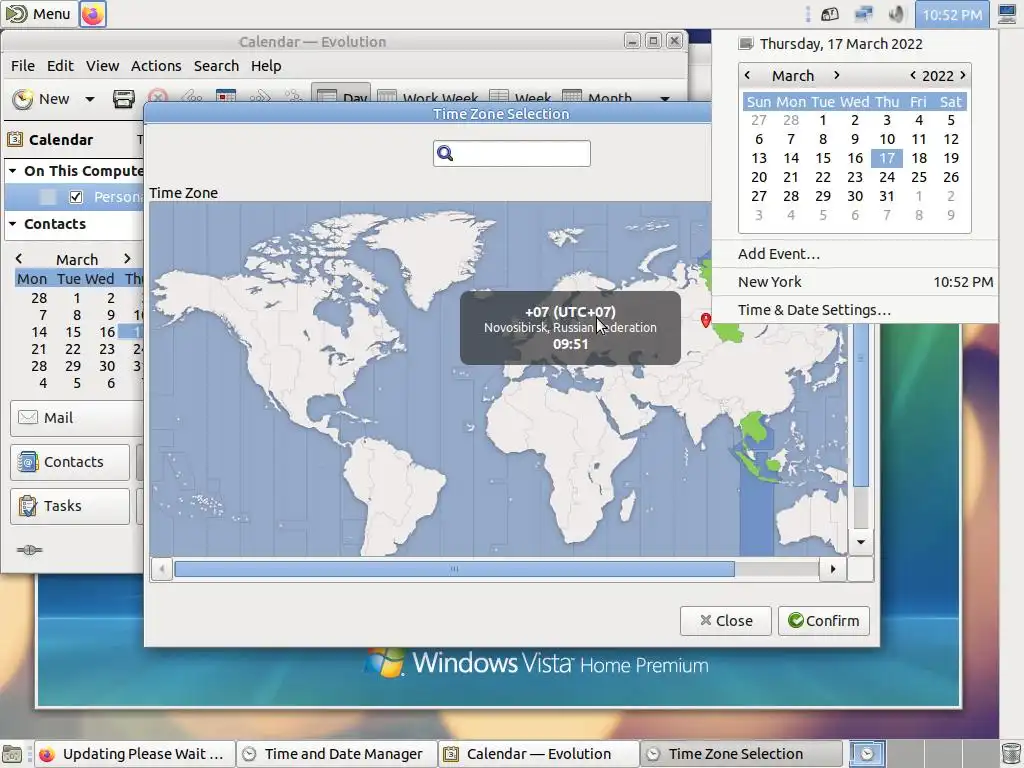
Task: Open the Contacts switcher button
Action: point(70,462)
